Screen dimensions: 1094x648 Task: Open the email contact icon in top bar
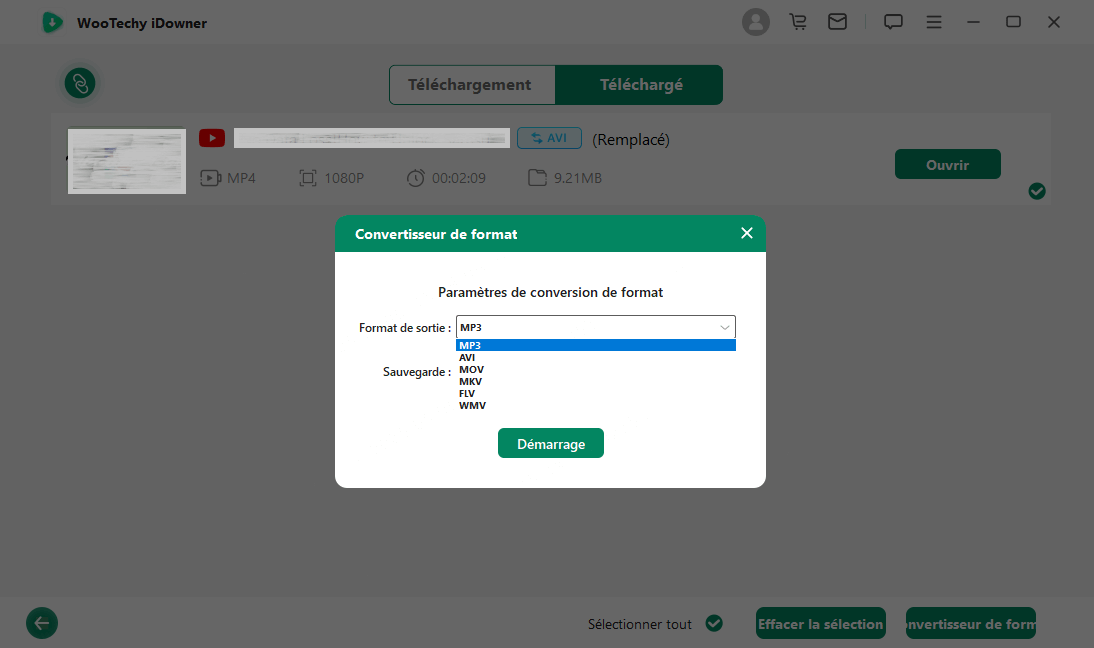tap(838, 21)
